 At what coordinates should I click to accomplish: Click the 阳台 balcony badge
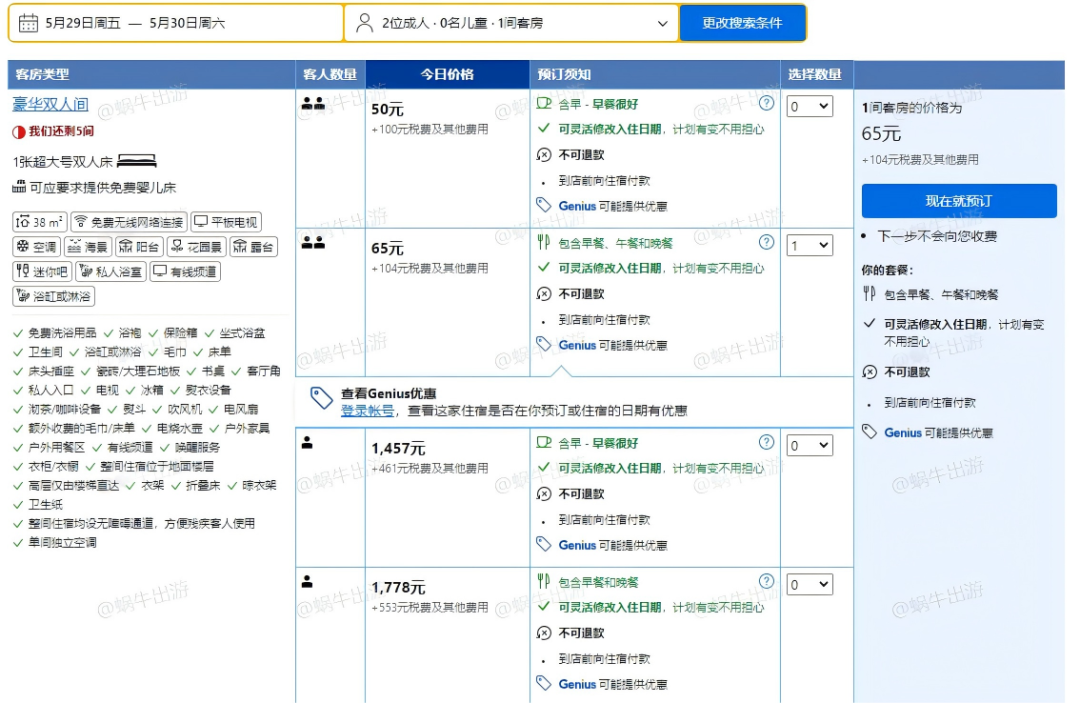[139, 246]
